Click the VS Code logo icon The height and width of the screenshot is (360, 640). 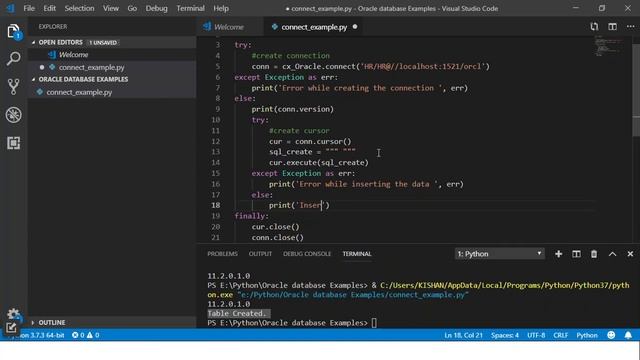point(10,8)
